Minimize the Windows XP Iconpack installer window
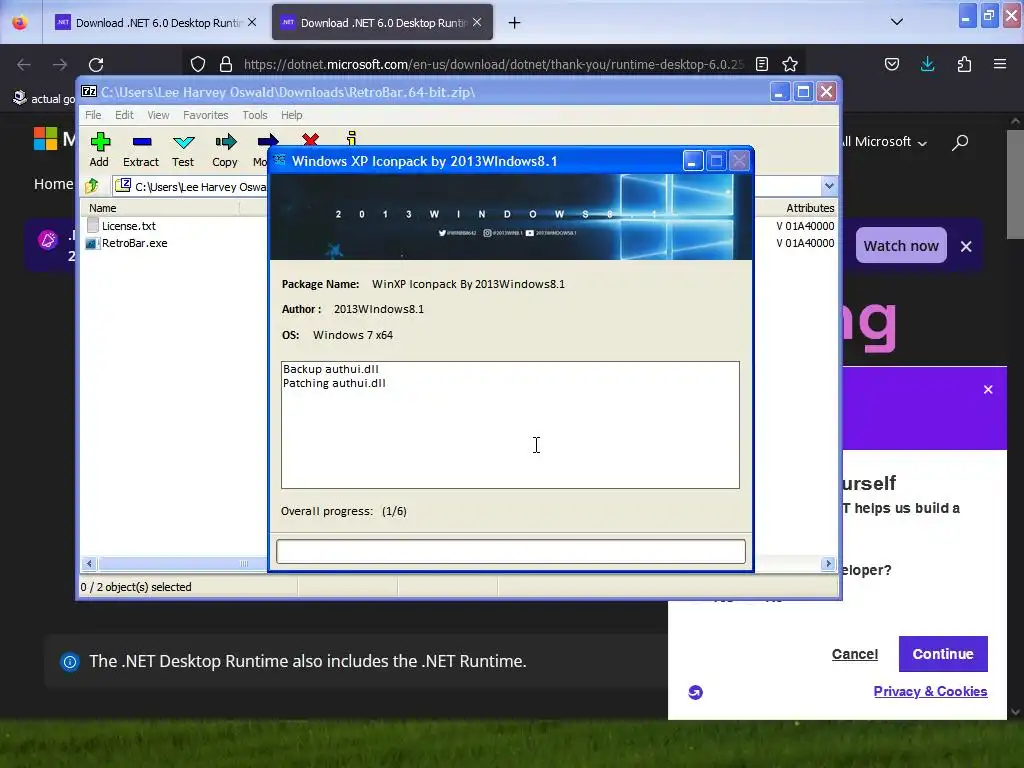This screenshot has height=768, width=1024. [x=692, y=161]
